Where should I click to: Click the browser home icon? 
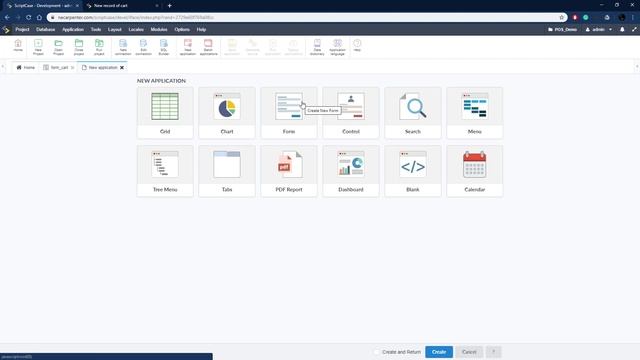(39, 18)
